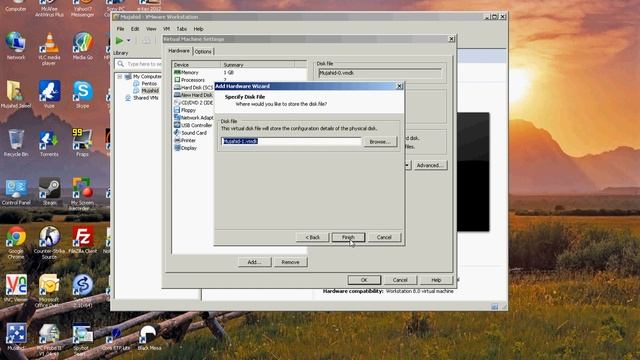Open the Spybot desktop shortcut
640x360 pixels.
coord(82,339)
